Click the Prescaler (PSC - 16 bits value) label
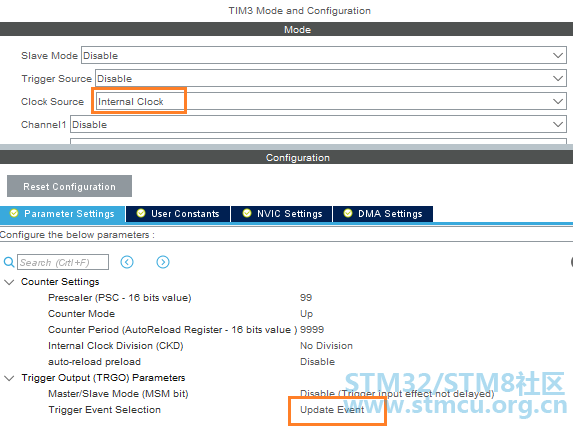This screenshot has width=576, height=428. pyautogui.click(x=120, y=298)
